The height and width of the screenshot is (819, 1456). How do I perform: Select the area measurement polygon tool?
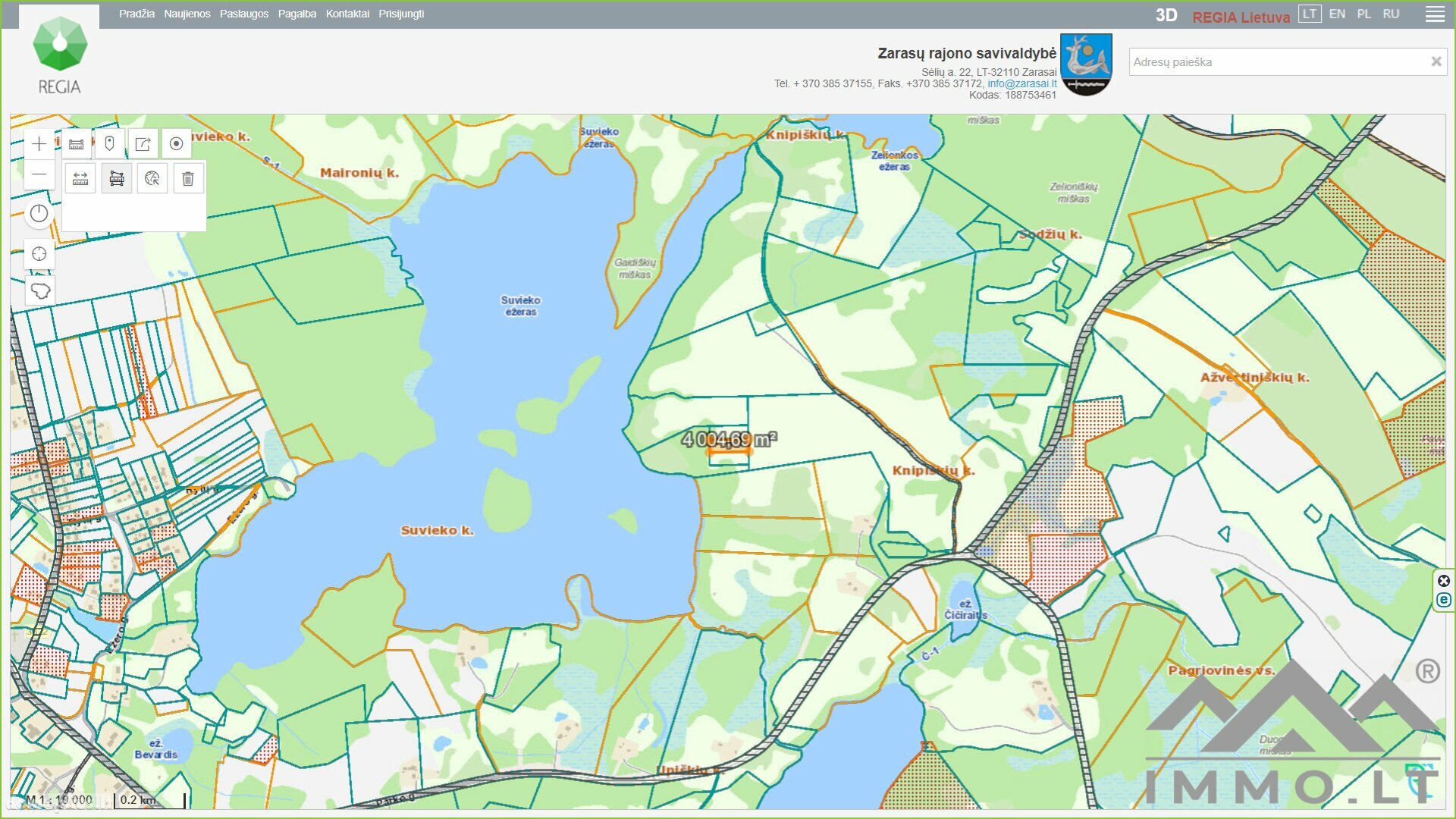click(117, 179)
